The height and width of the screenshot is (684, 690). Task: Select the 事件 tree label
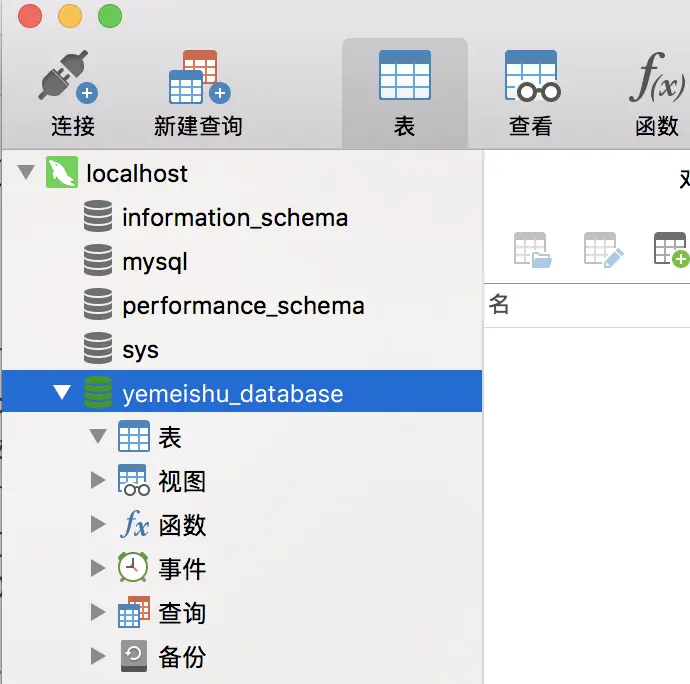click(182, 569)
